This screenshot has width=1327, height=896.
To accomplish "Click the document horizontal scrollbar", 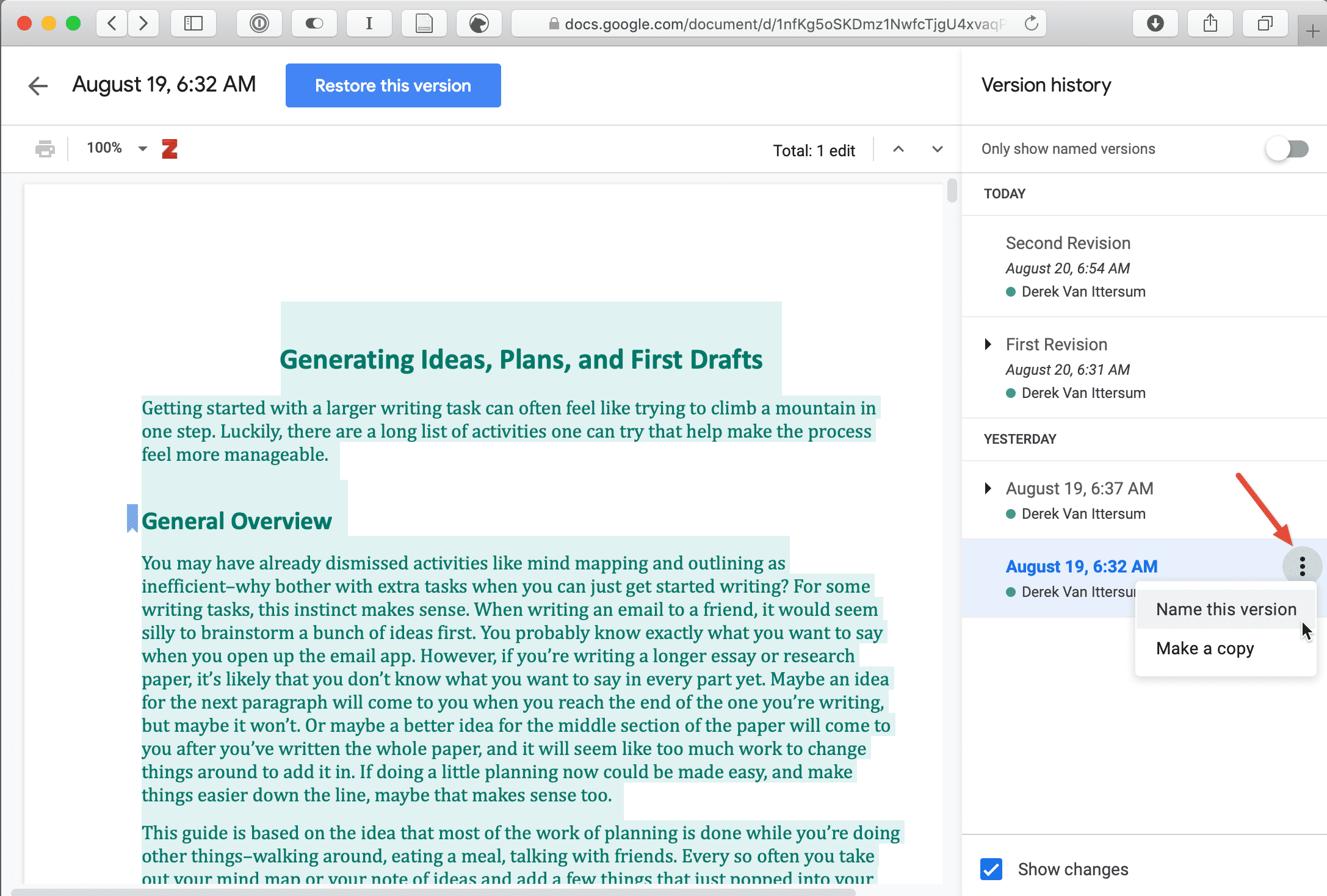I will tap(433, 892).
